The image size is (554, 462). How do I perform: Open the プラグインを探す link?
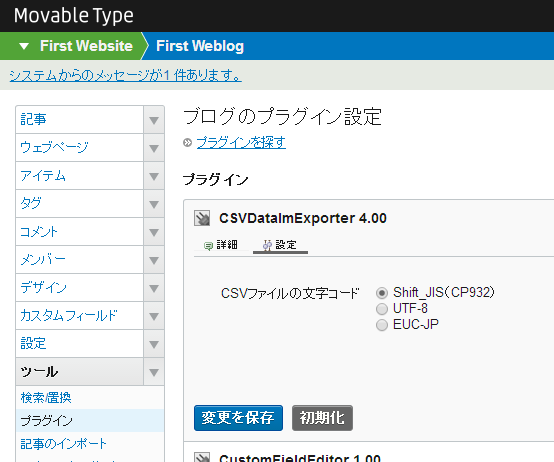tap(241, 143)
